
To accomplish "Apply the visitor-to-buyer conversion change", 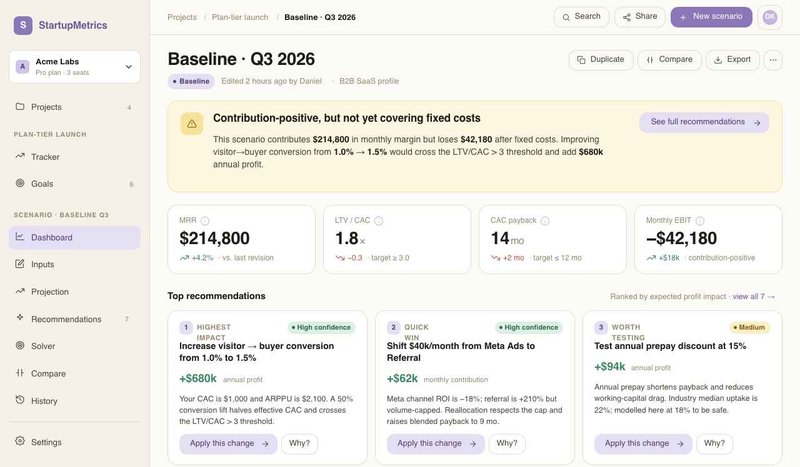I will tap(228, 444).
